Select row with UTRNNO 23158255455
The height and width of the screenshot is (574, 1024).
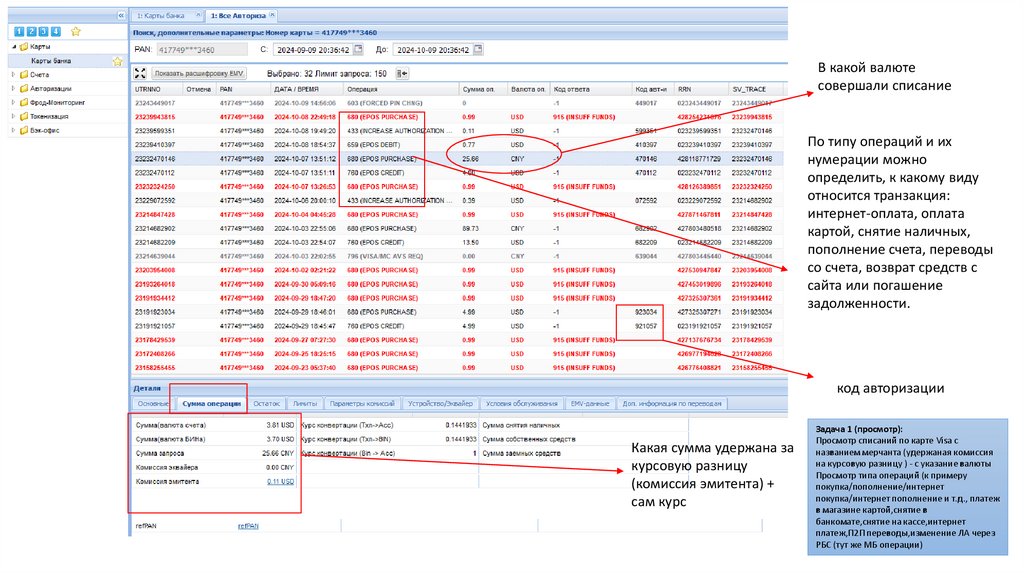[x=457, y=368]
